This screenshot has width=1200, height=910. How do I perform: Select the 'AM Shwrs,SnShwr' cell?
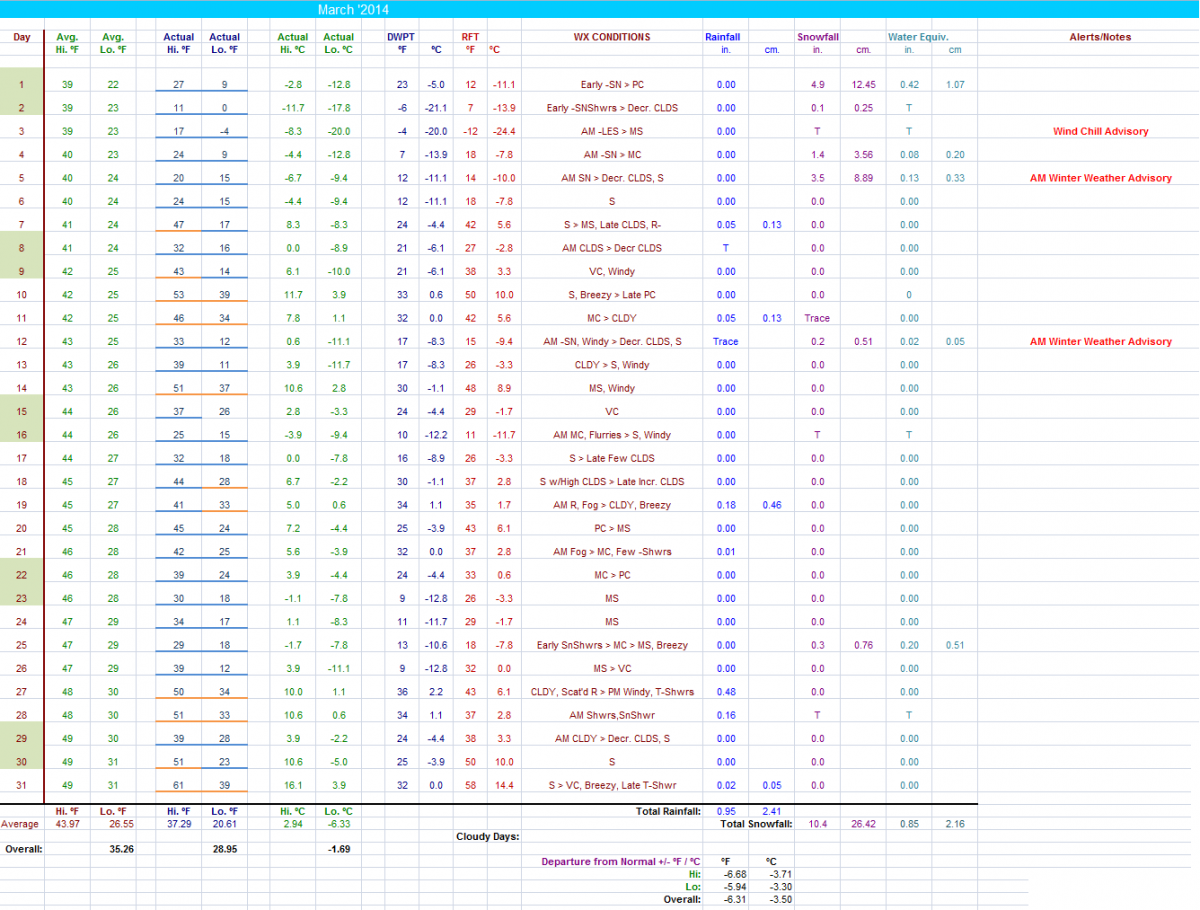(x=611, y=715)
